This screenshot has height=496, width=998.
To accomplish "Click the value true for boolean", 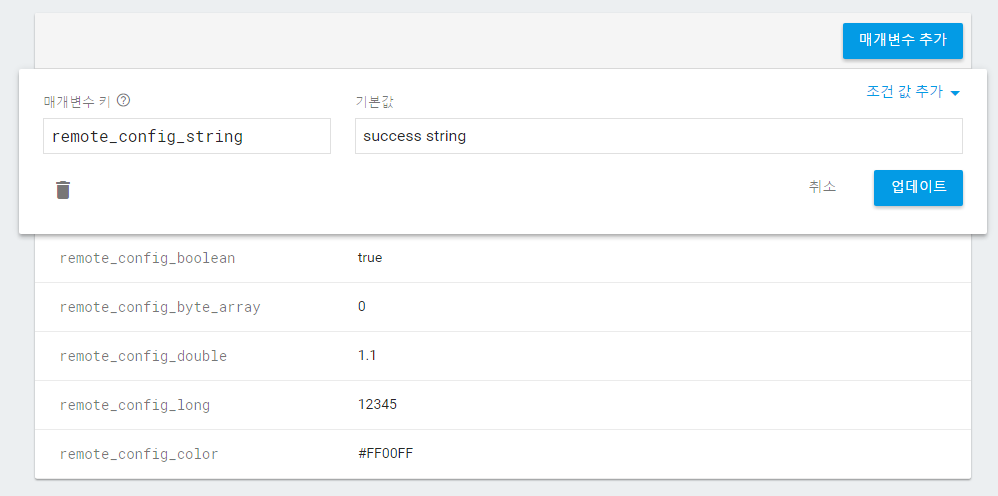I will coord(370,258).
